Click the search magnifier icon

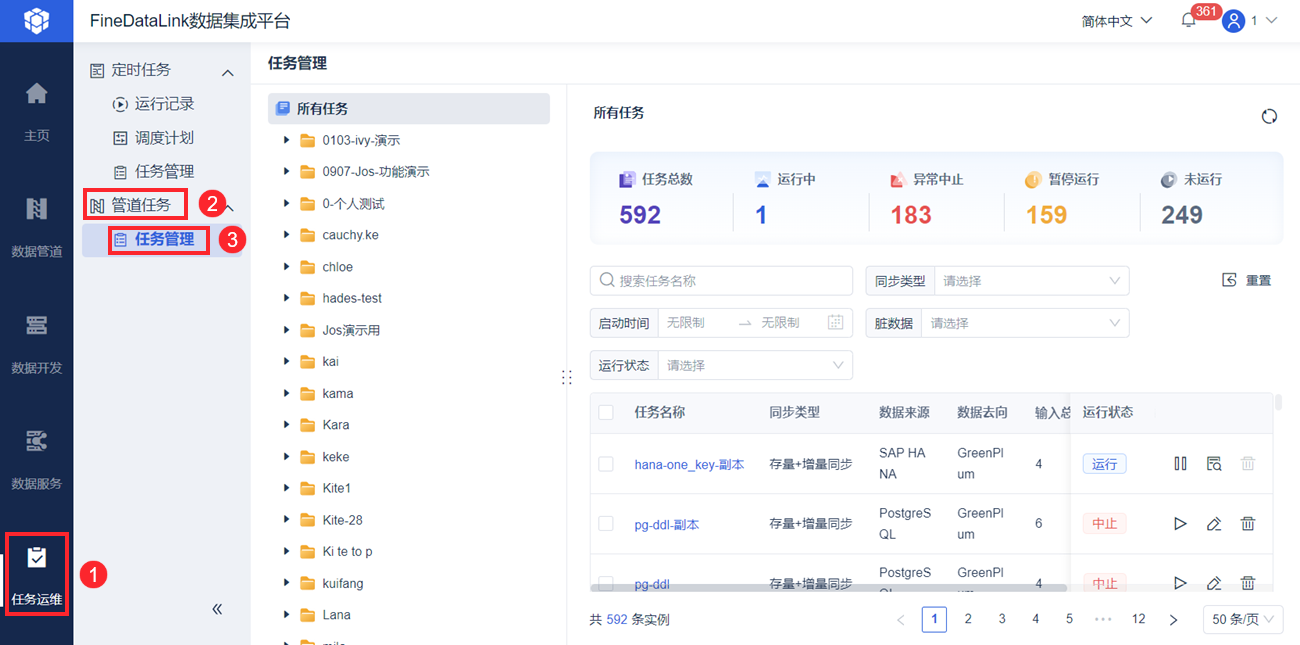coord(606,280)
